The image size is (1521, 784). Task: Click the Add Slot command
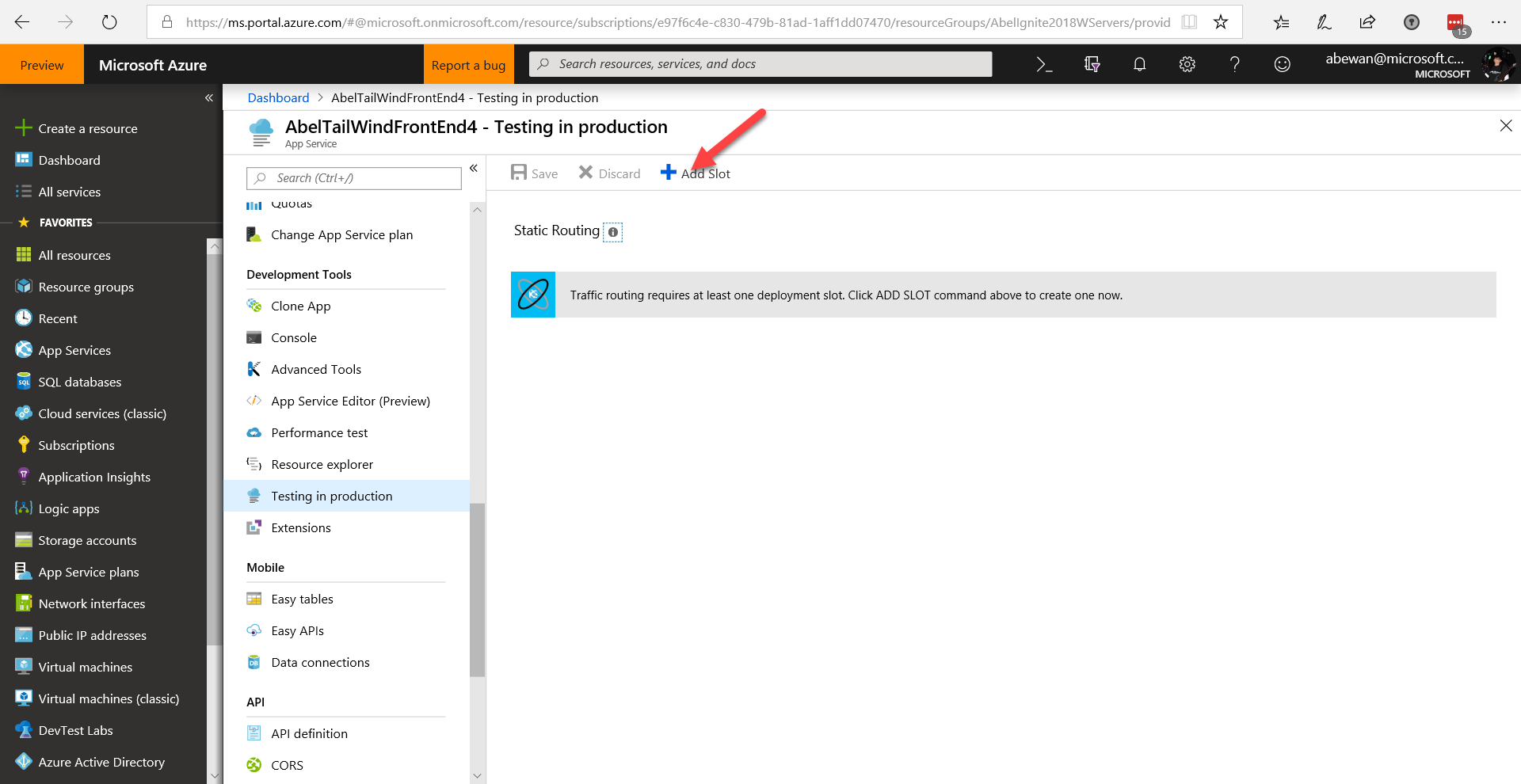pyautogui.click(x=696, y=173)
